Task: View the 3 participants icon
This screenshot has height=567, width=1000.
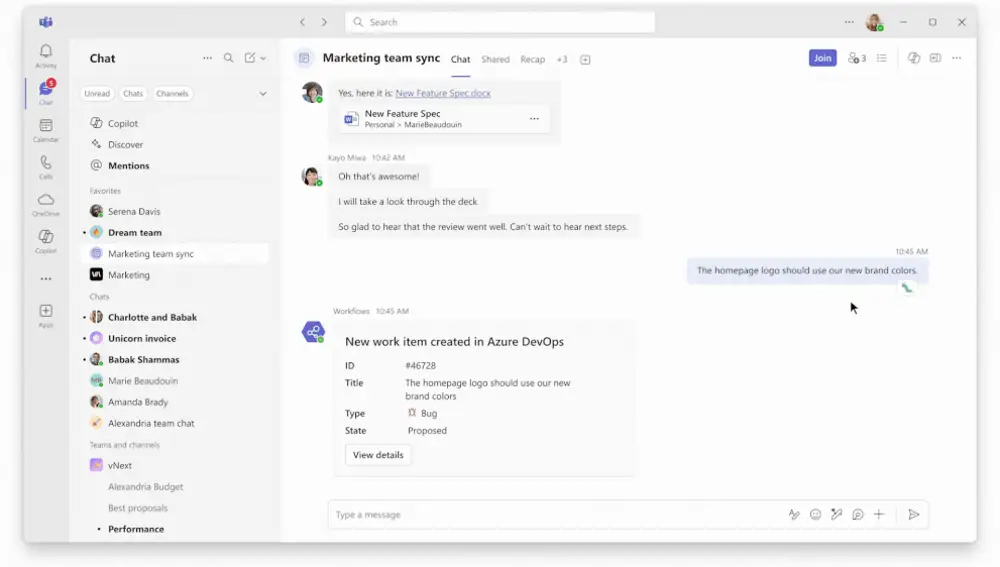Action: pyautogui.click(x=857, y=58)
